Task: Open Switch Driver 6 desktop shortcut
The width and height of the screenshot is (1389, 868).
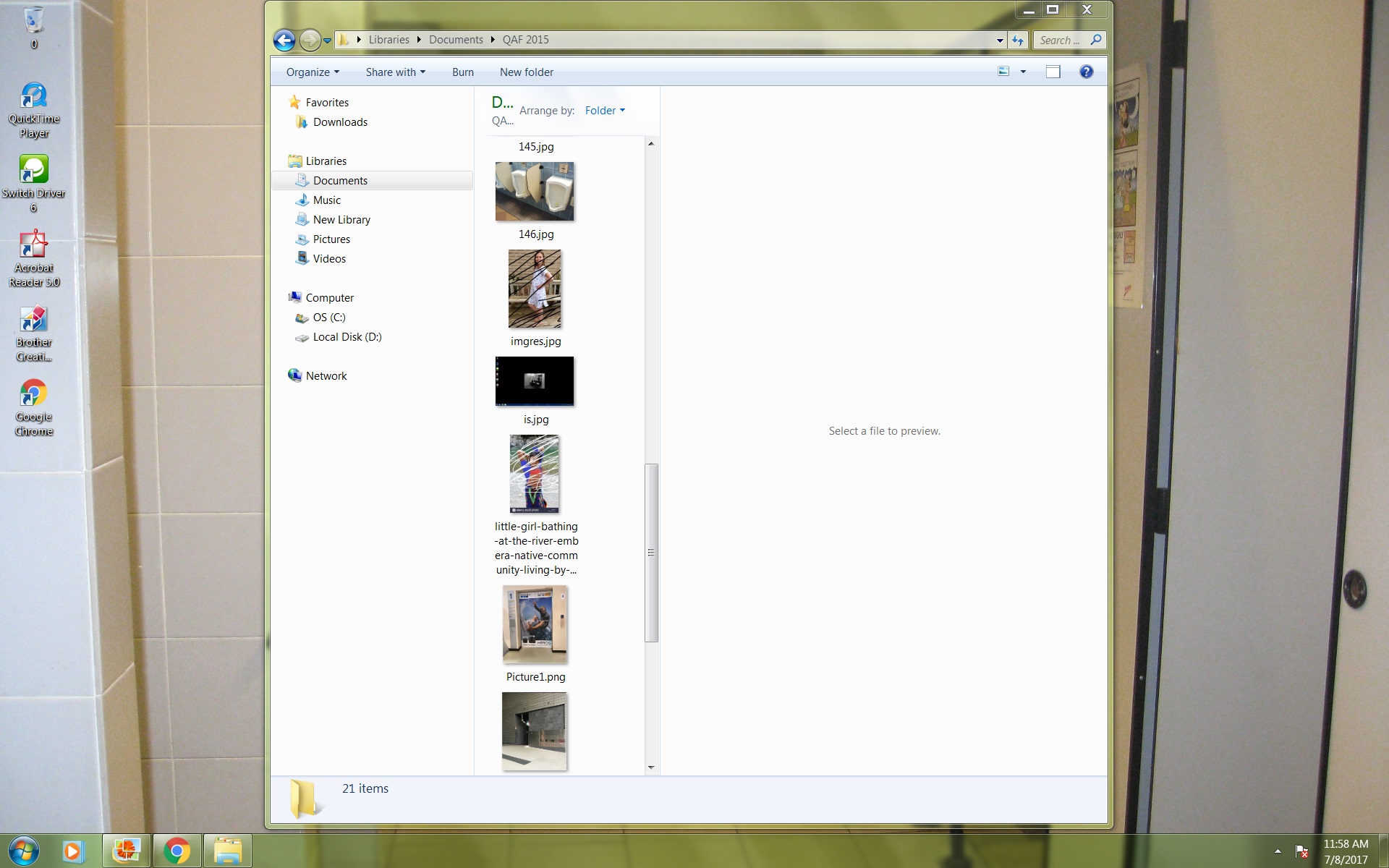Action: 34,185
